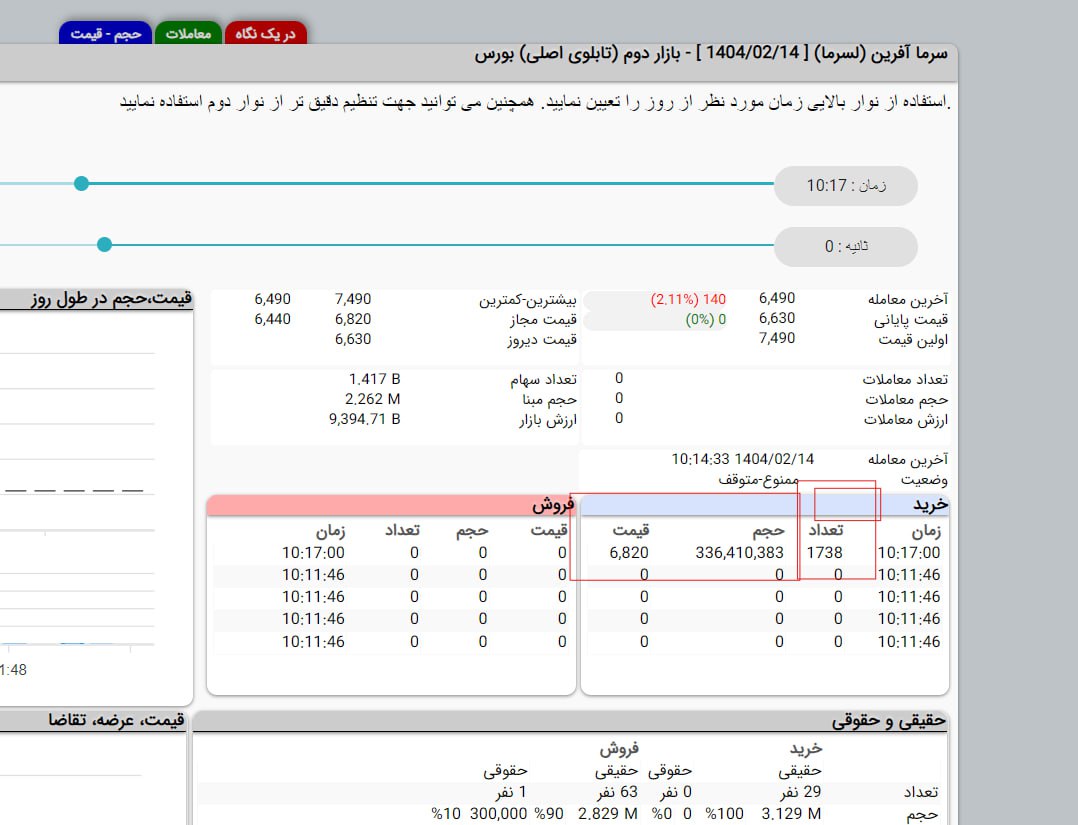Click buy volume 336,410,383 cell
Image resolution: width=1078 pixels, height=825 pixels.
coord(739,553)
